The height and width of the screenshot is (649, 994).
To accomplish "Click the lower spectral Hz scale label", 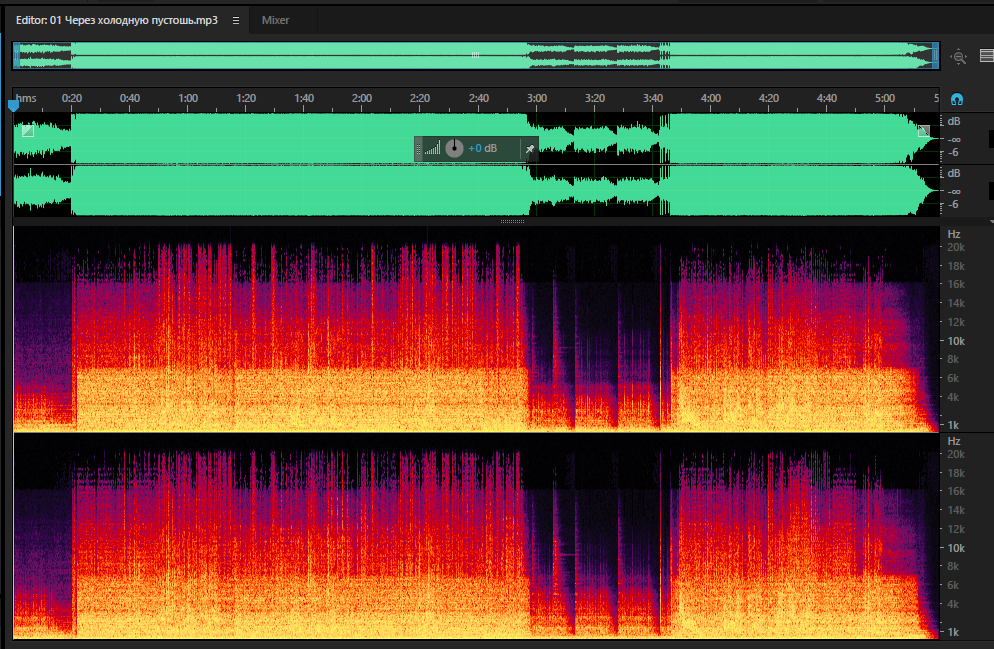I will [954, 441].
